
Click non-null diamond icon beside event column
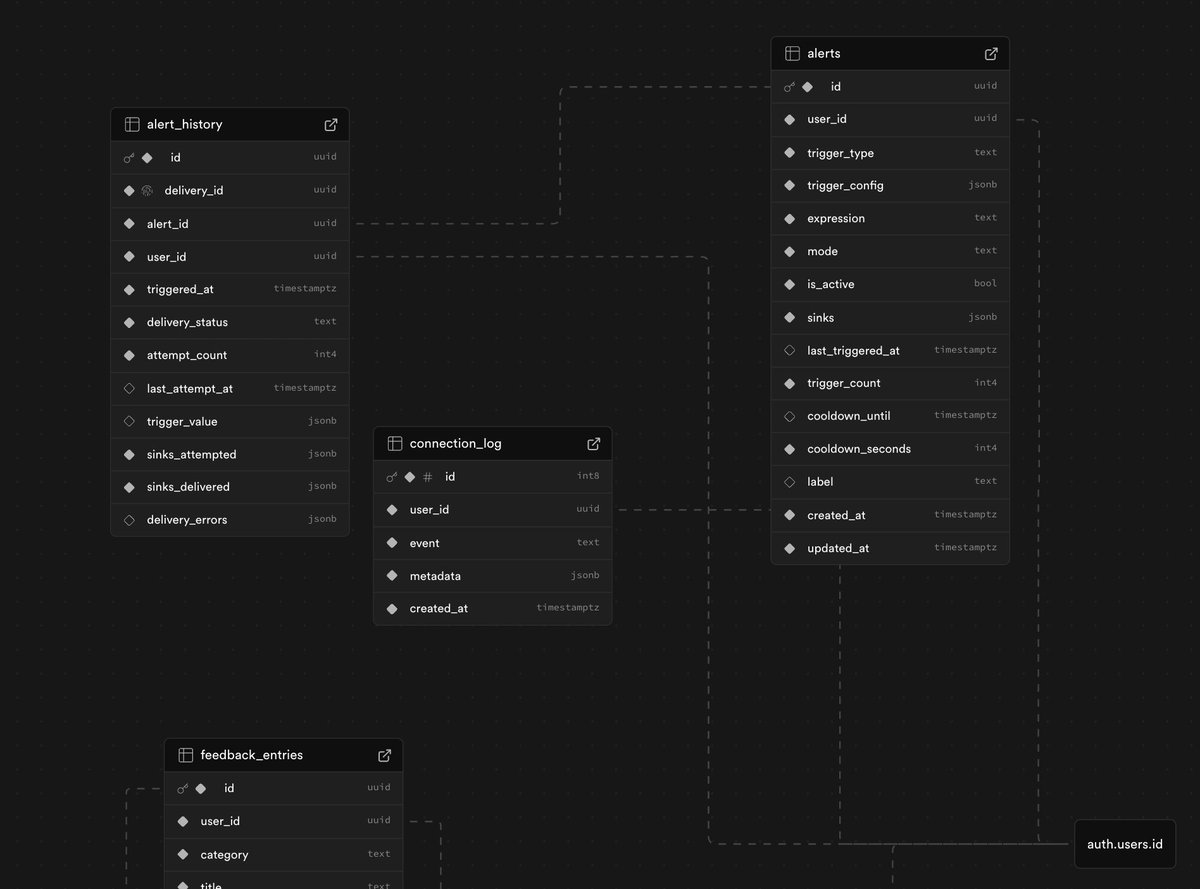tap(392, 543)
